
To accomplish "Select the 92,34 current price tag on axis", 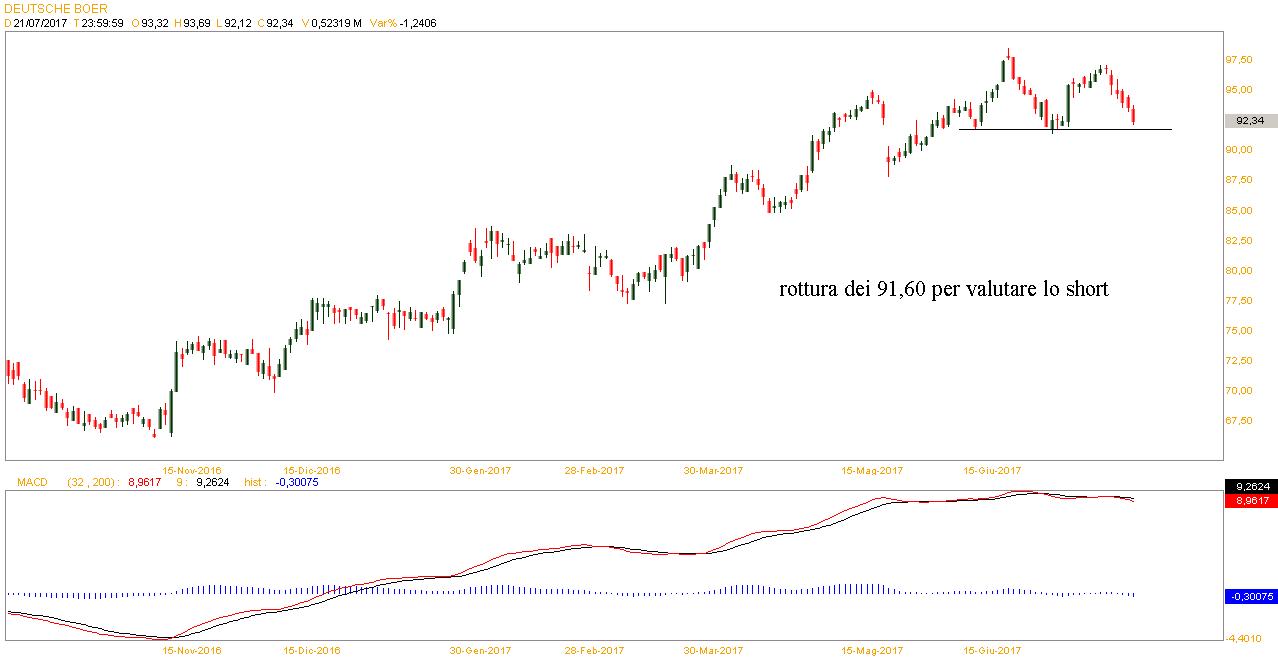I will pyautogui.click(x=1250, y=121).
